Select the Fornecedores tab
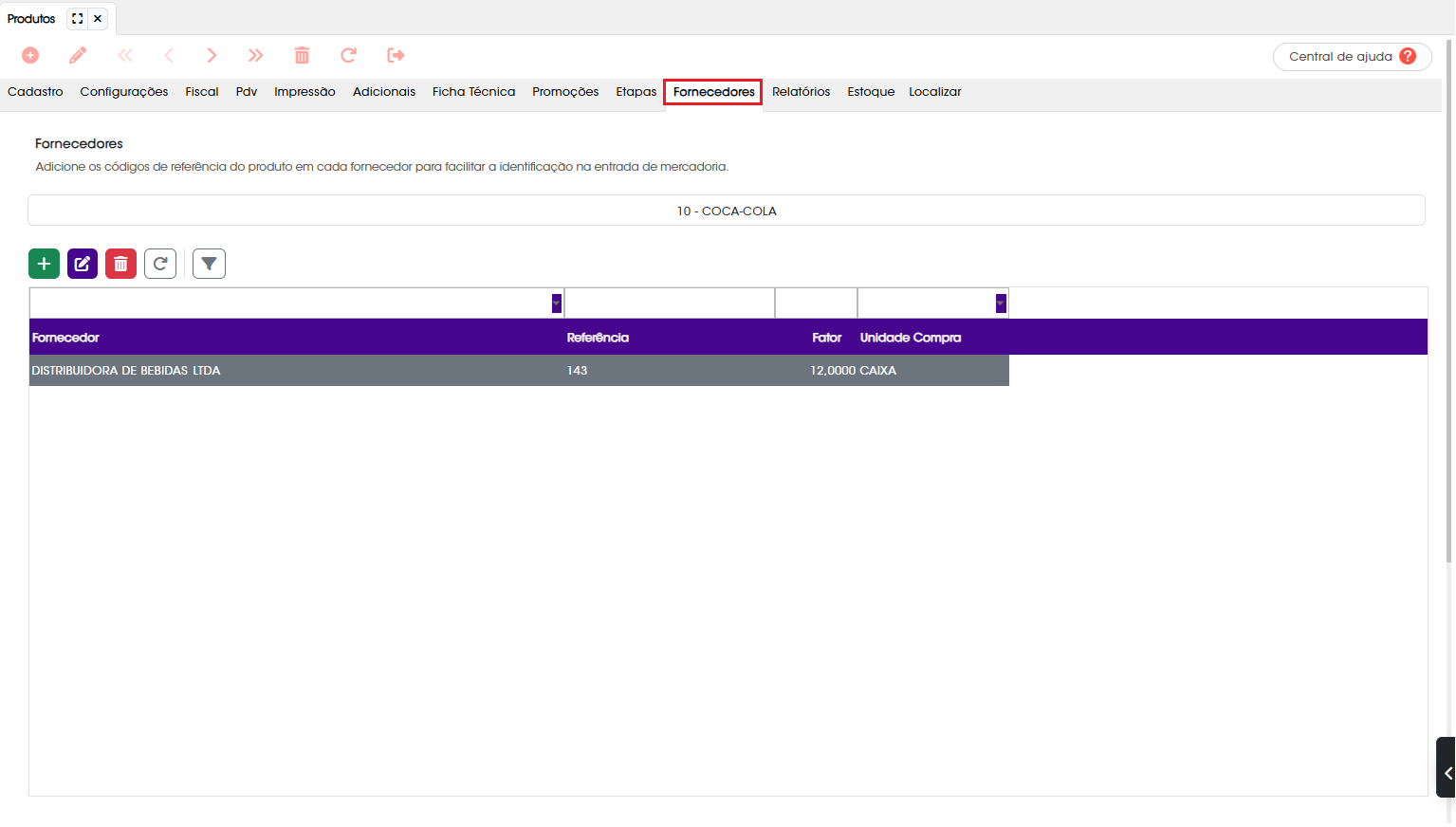Screen dimensions: 1456x827 [x=713, y=92]
